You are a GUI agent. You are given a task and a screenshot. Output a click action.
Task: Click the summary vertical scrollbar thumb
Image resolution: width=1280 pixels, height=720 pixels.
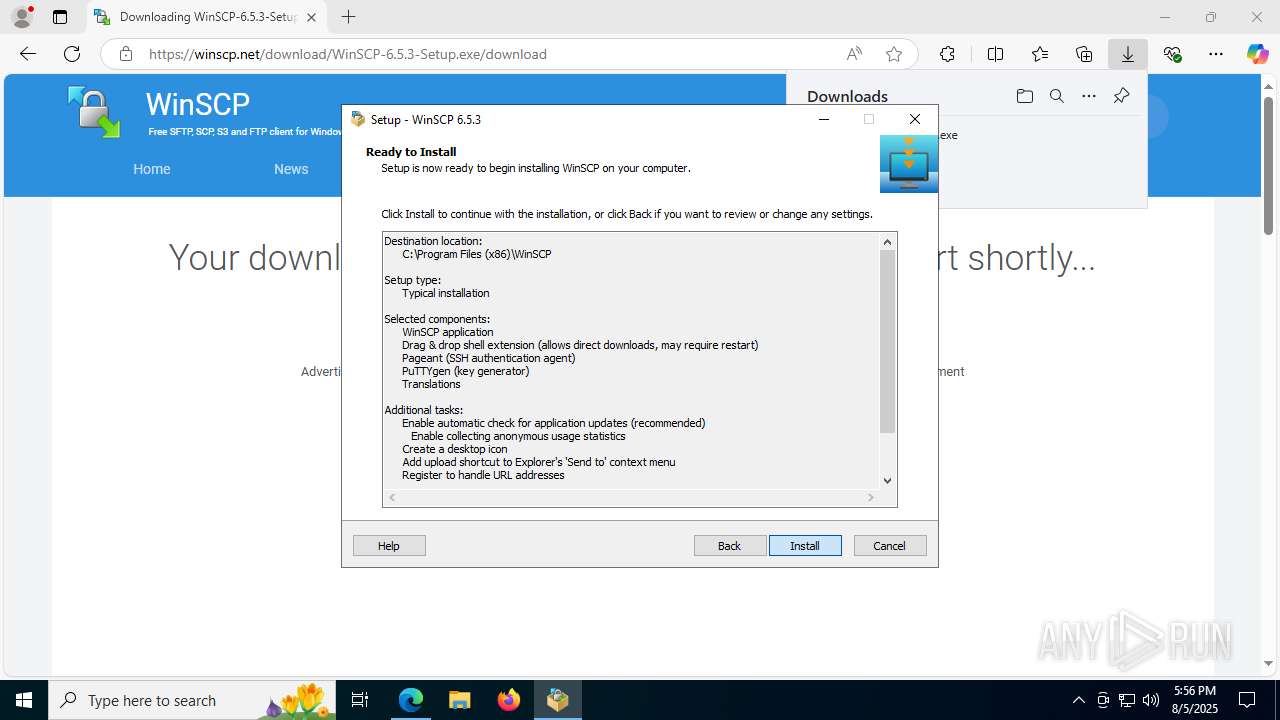point(887,342)
